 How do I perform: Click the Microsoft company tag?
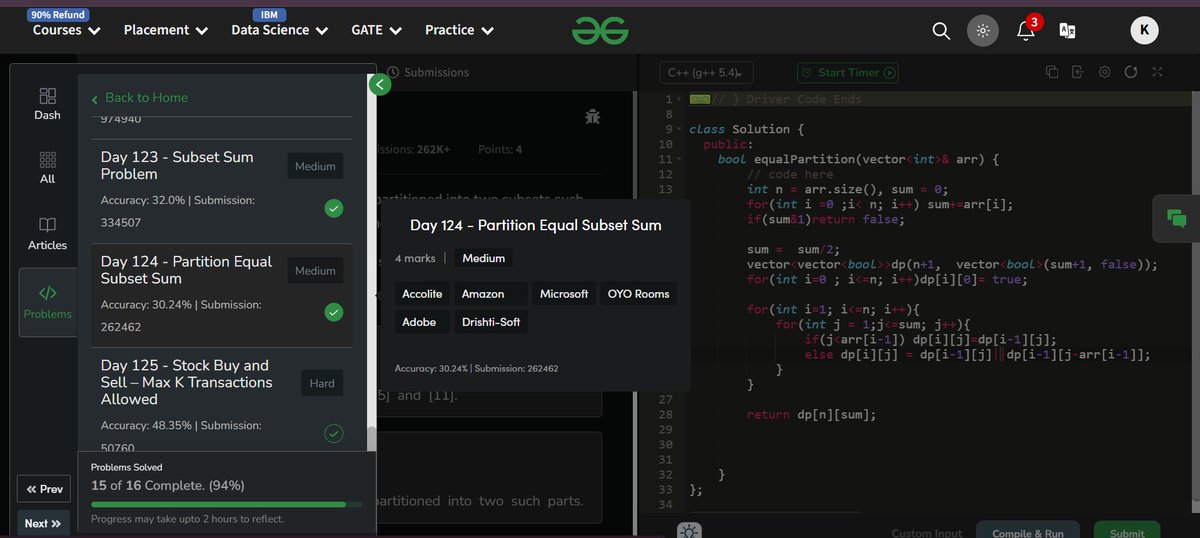[x=564, y=294]
